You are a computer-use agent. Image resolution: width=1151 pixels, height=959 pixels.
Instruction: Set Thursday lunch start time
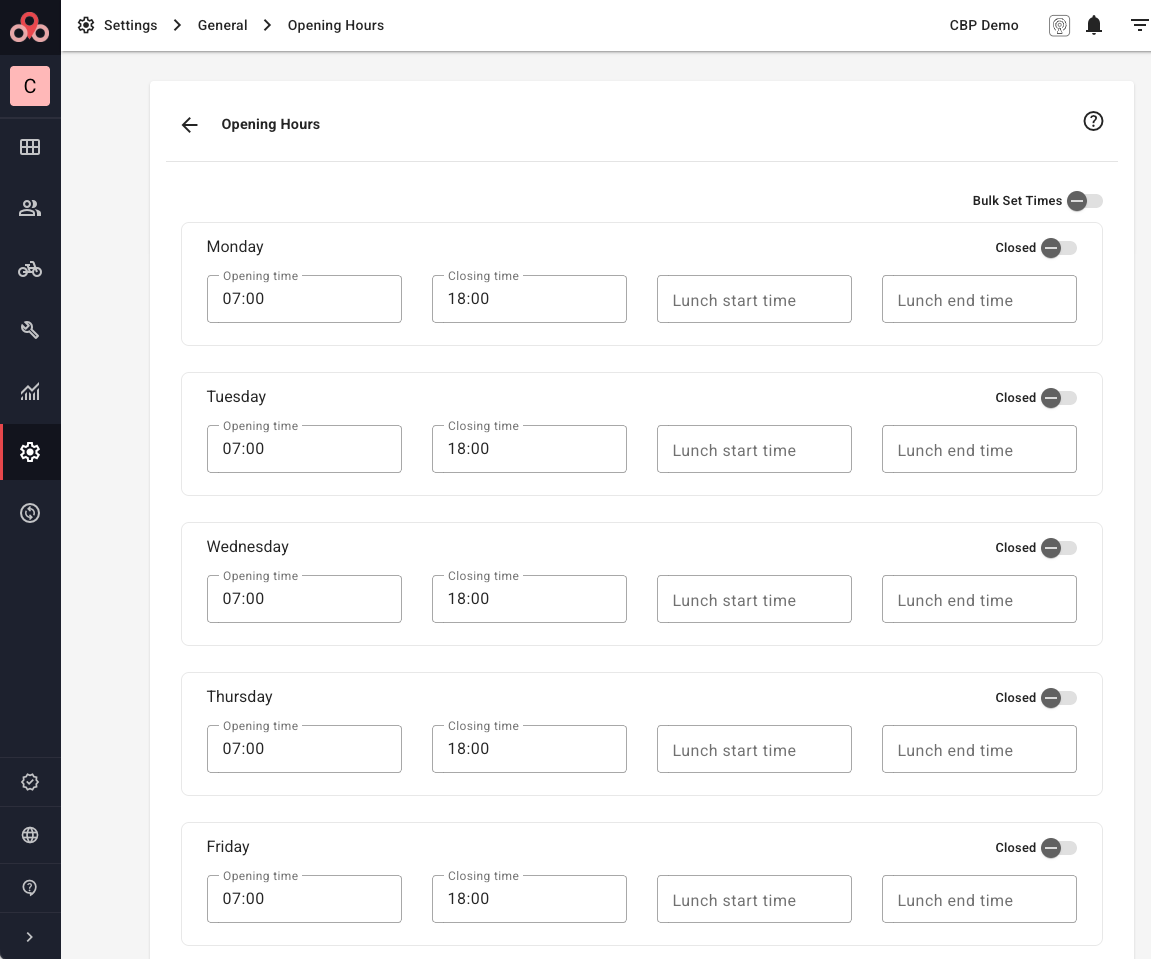click(754, 749)
